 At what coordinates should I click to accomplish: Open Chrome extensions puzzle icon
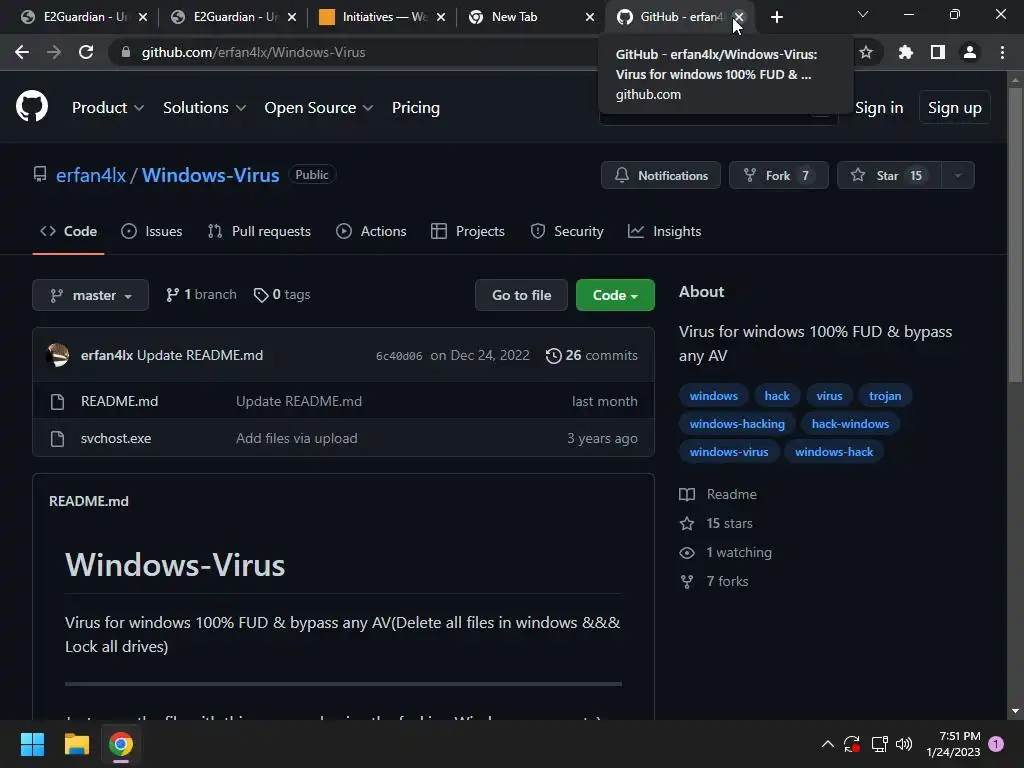(905, 52)
